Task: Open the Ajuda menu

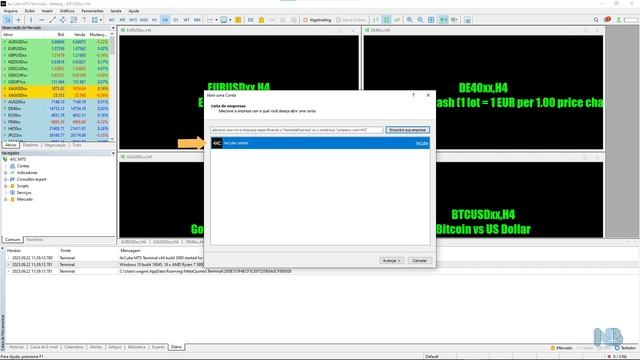Action: [134, 11]
